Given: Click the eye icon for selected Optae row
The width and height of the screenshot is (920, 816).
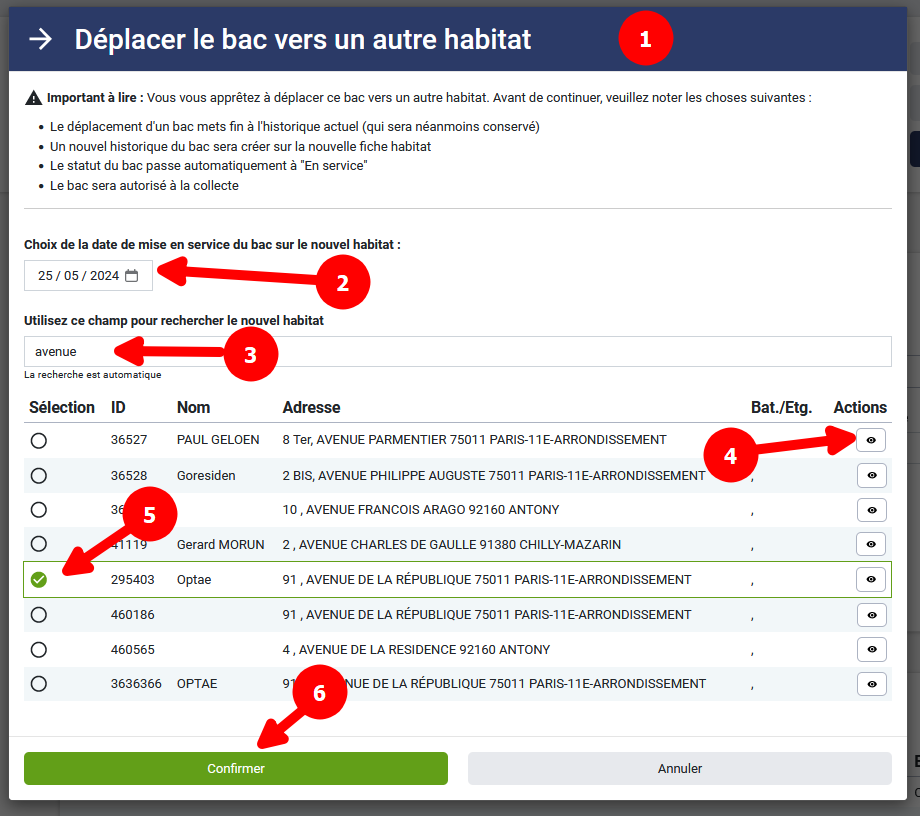Looking at the screenshot, I should click(871, 579).
